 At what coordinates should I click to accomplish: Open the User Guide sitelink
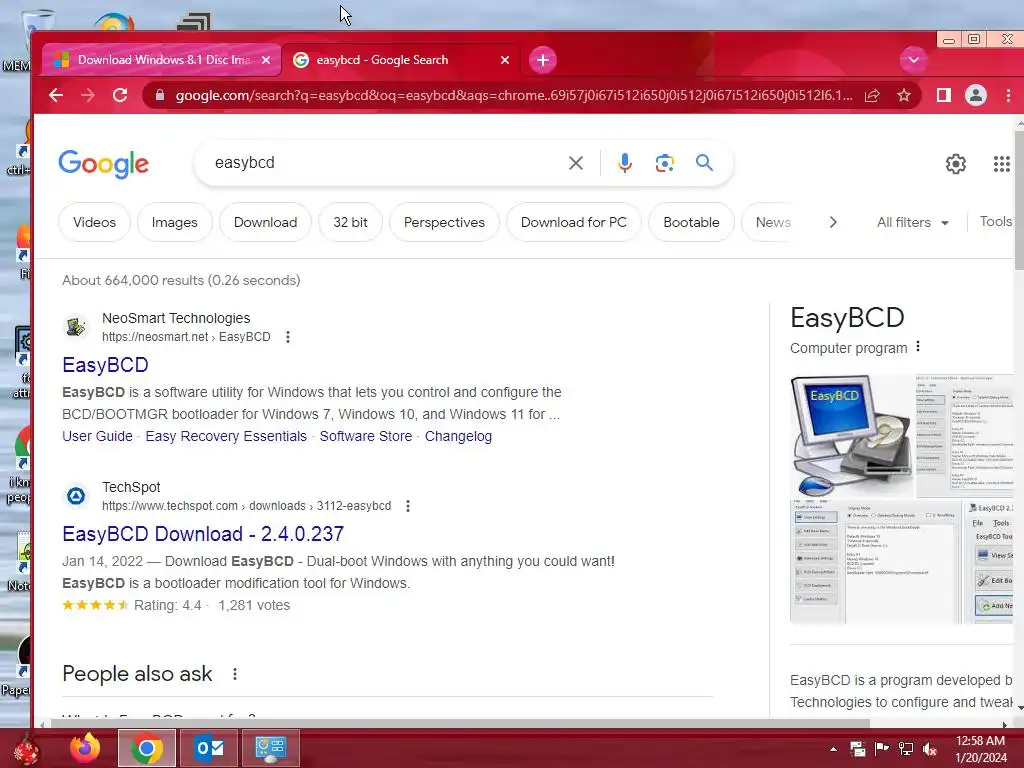click(97, 436)
